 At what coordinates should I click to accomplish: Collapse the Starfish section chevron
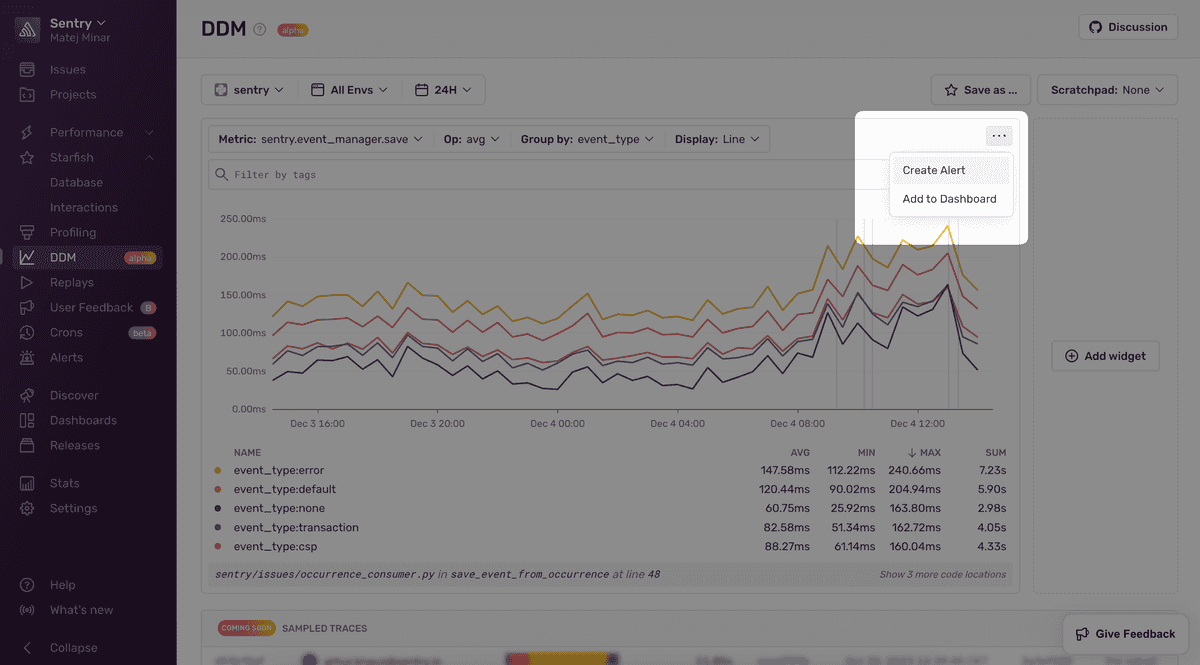pos(149,157)
